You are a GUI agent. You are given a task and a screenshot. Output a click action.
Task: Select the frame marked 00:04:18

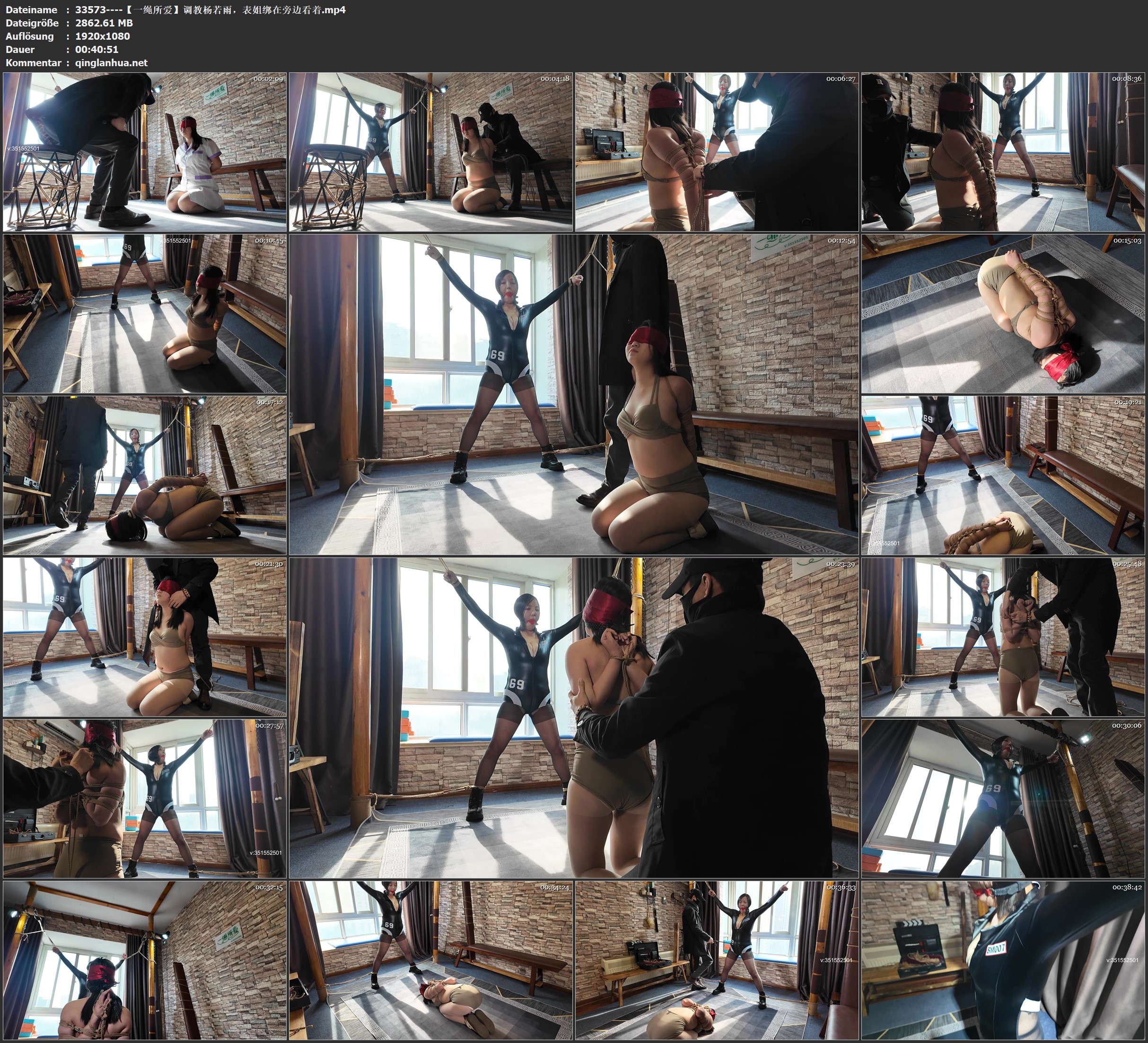[x=431, y=151]
